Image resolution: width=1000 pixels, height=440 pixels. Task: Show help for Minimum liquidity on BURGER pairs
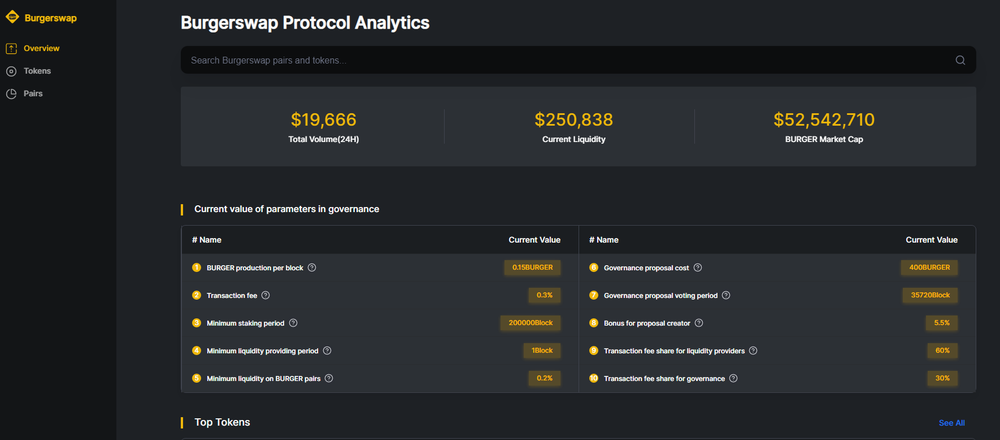tap(329, 378)
